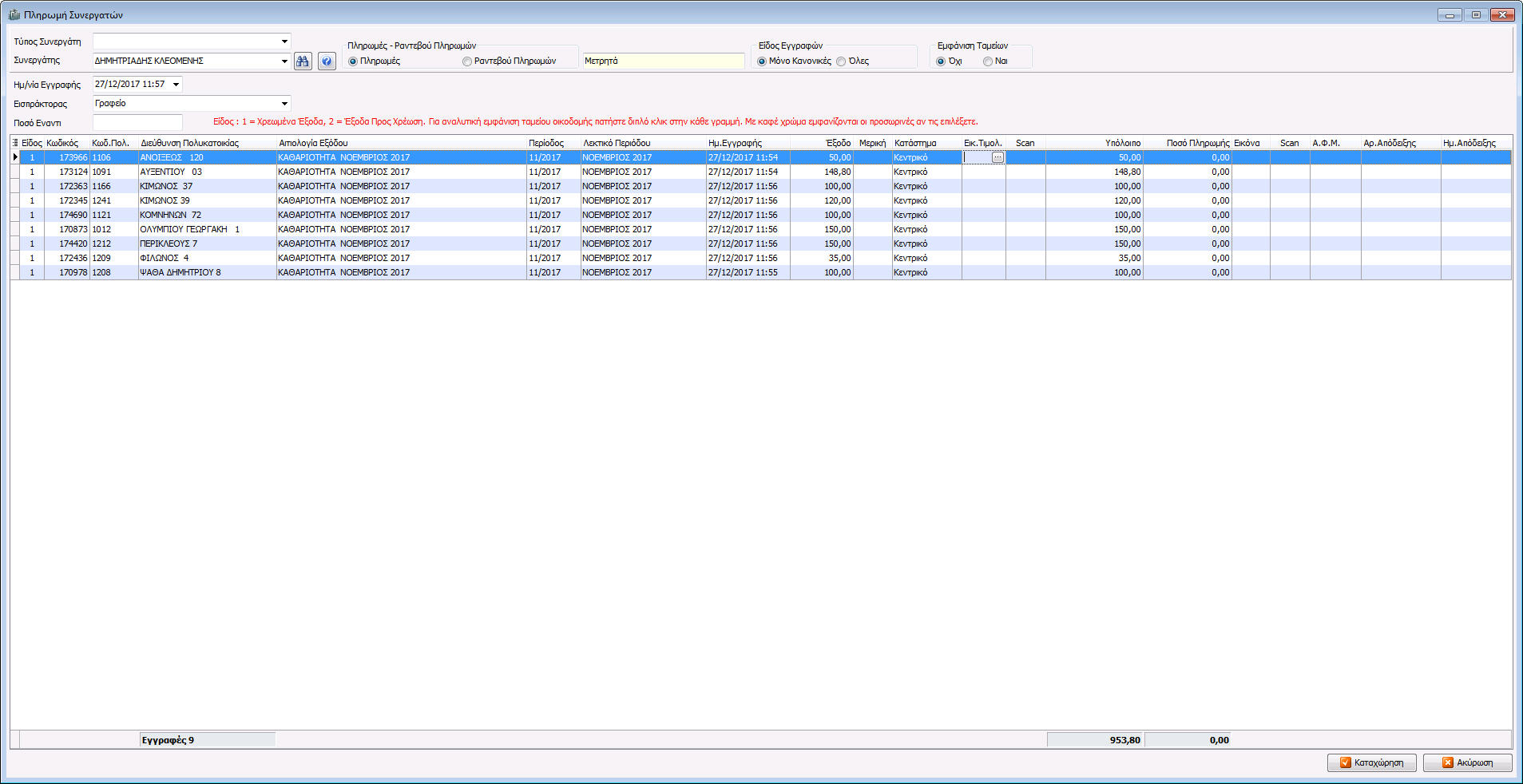Click the code cell 170978

click(x=67, y=272)
